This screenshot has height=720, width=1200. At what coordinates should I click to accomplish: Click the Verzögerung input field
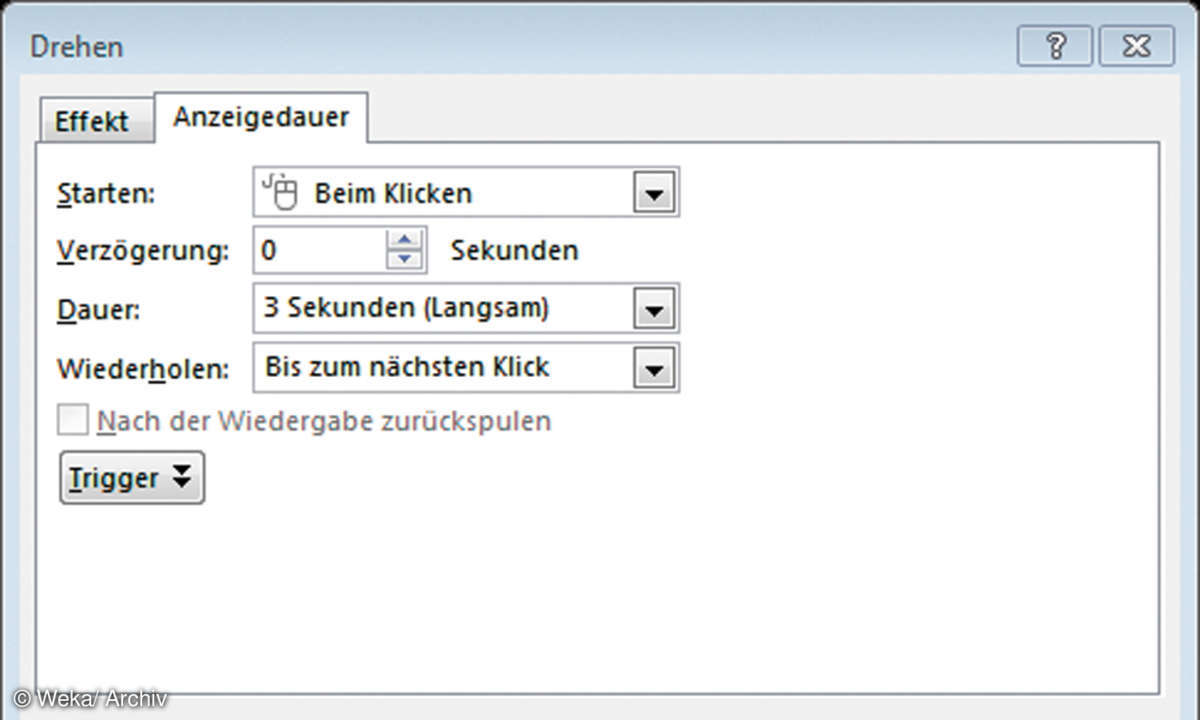coord(320,250)
